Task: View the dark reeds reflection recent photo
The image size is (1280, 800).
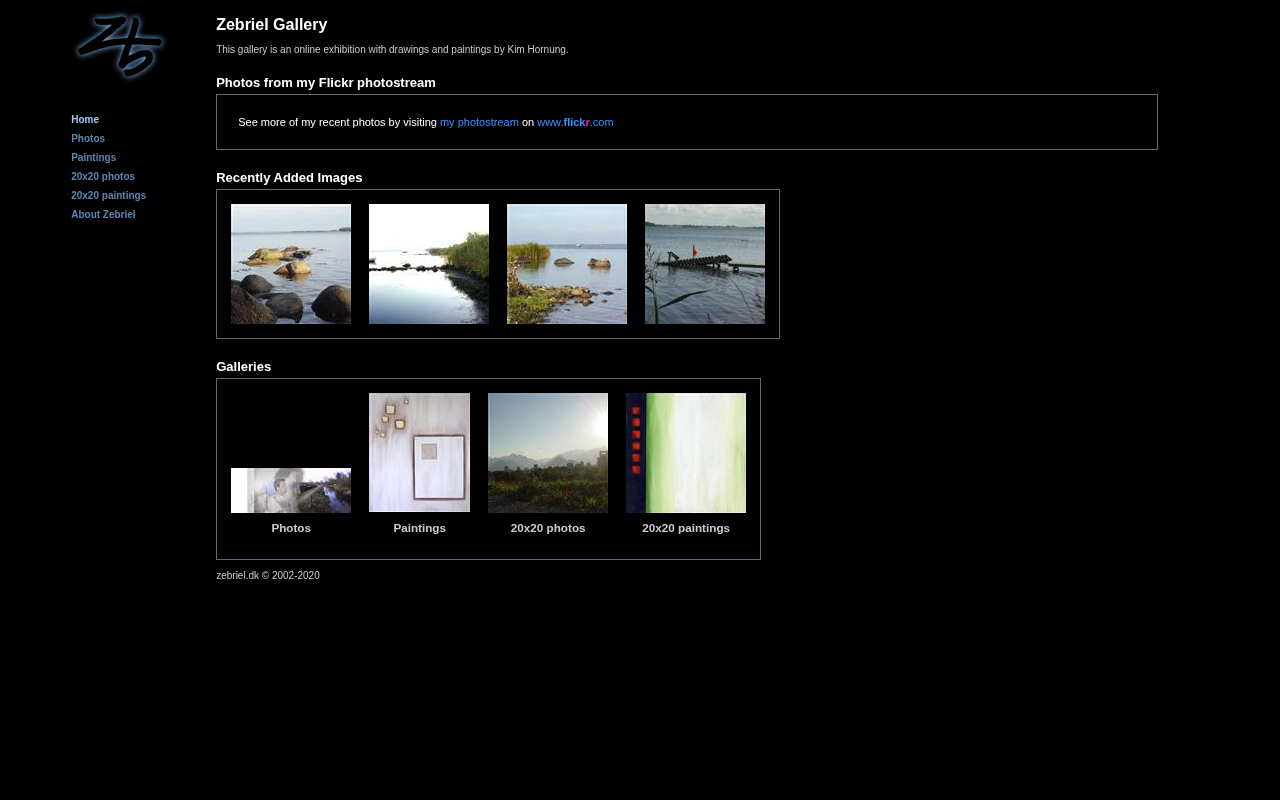Action: click(x=429, y=264)
